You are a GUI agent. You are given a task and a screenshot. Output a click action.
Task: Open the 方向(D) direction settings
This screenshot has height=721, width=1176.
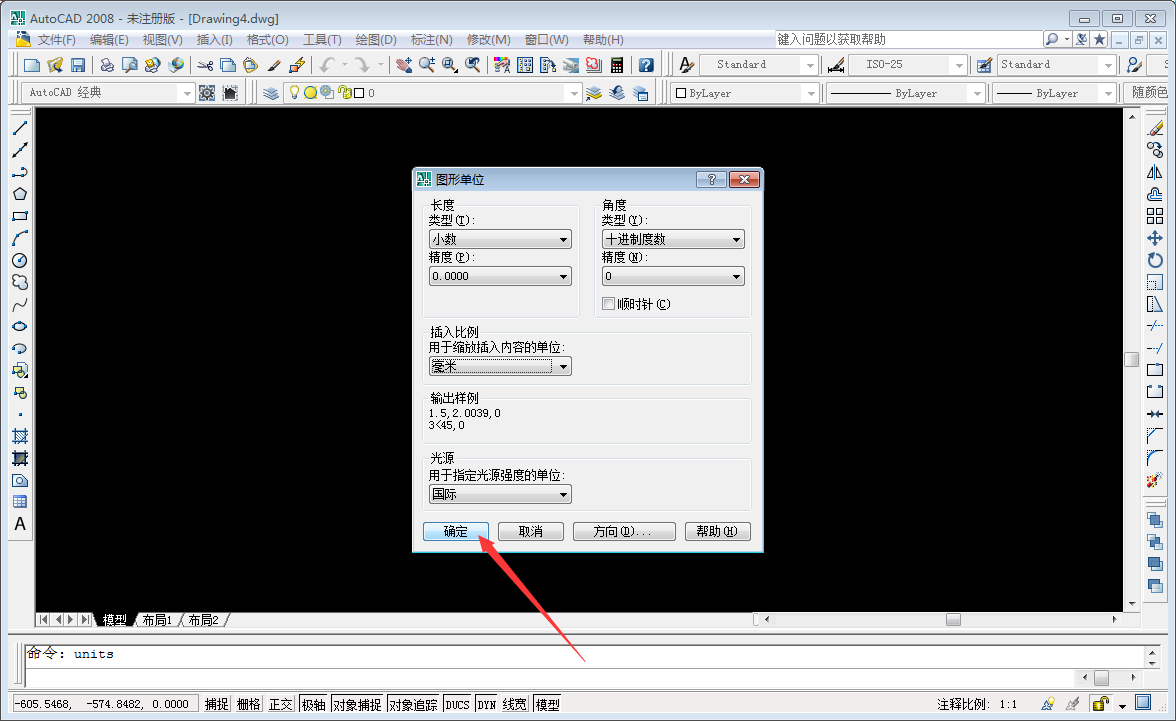[x=624, y=531]
